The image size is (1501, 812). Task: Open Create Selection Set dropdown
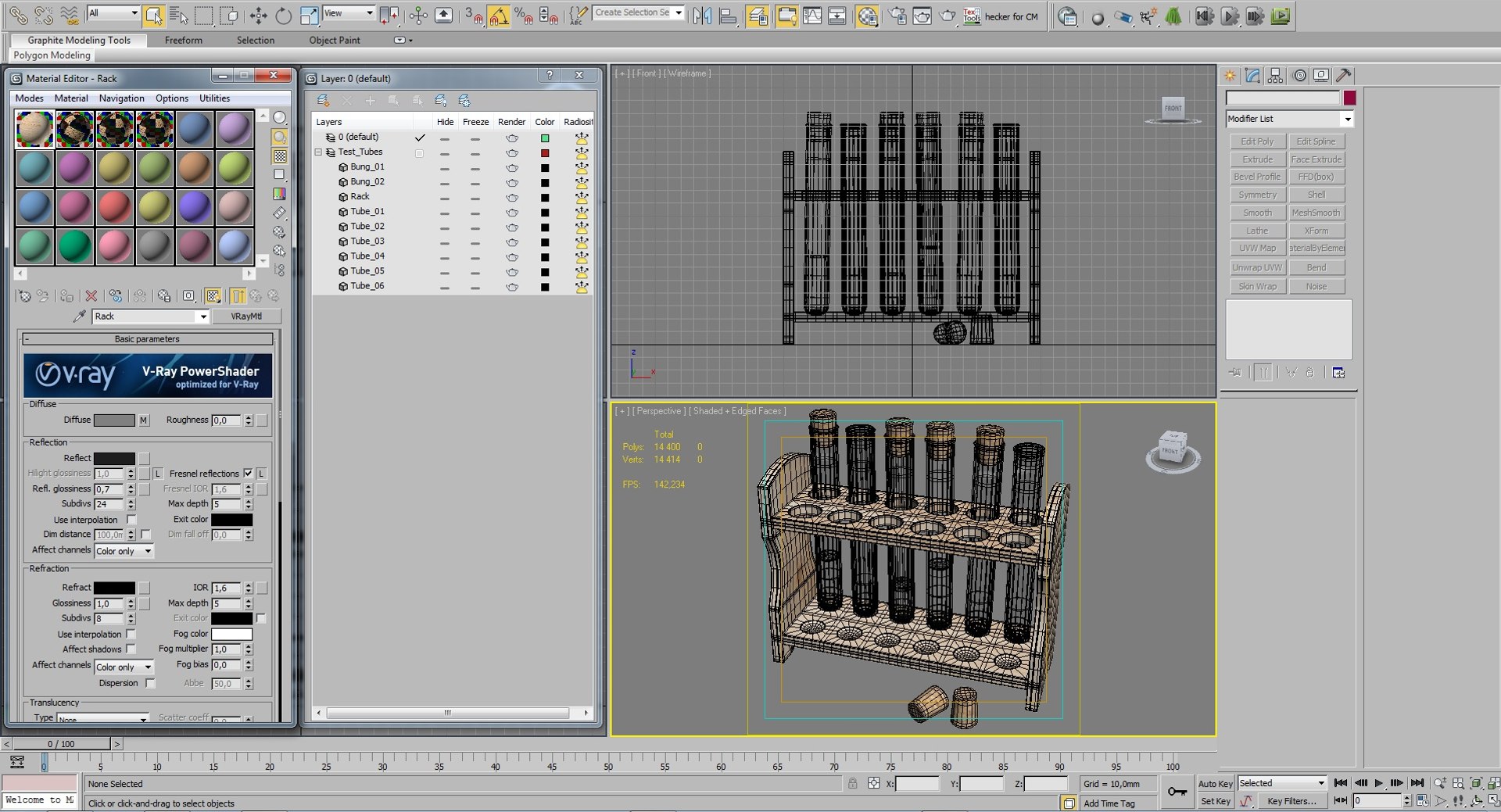point(639,13)
